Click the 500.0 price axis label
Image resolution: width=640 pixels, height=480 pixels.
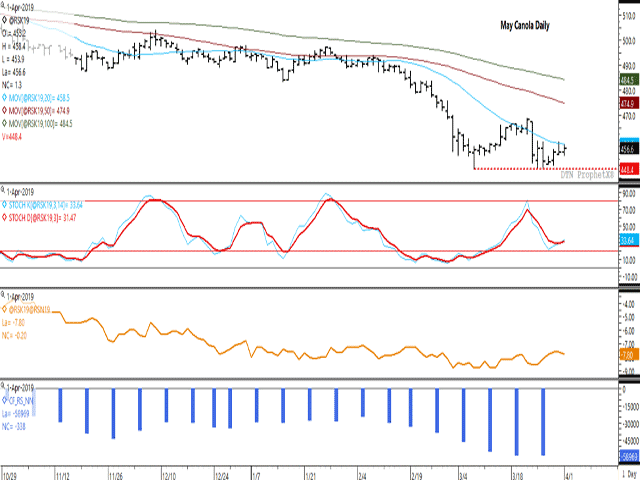(x=629, y=40)
